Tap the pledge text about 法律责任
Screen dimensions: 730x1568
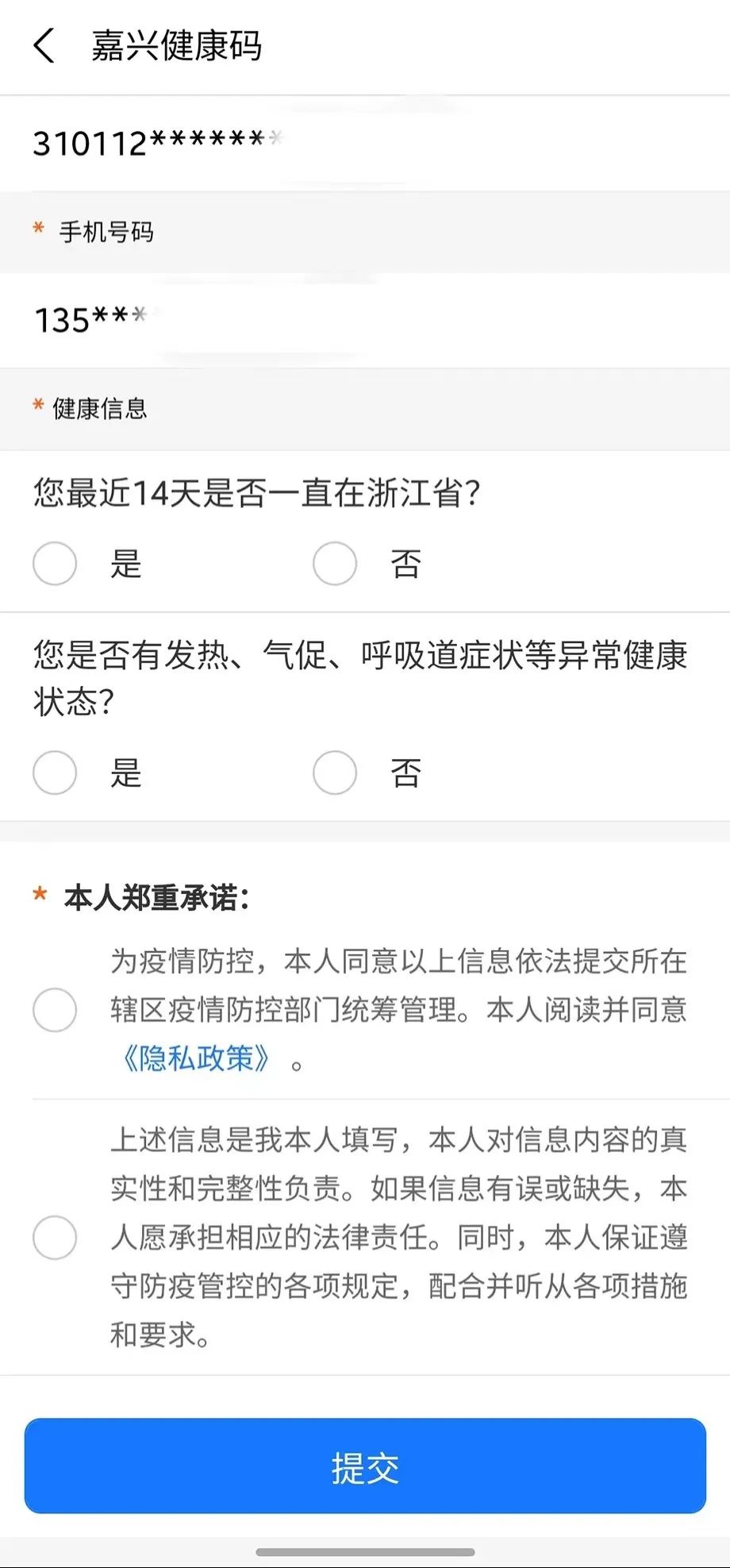pyautogui.click(x=398, y=1237)
